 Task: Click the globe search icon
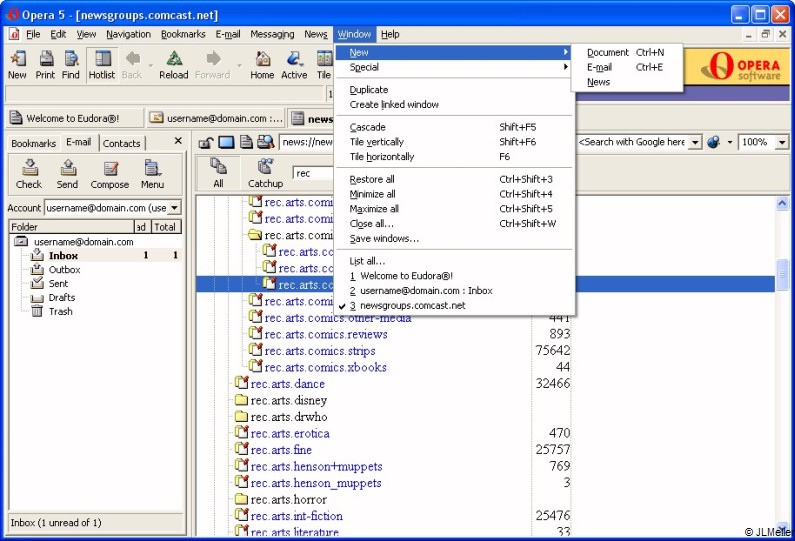[x=713, y=142]
